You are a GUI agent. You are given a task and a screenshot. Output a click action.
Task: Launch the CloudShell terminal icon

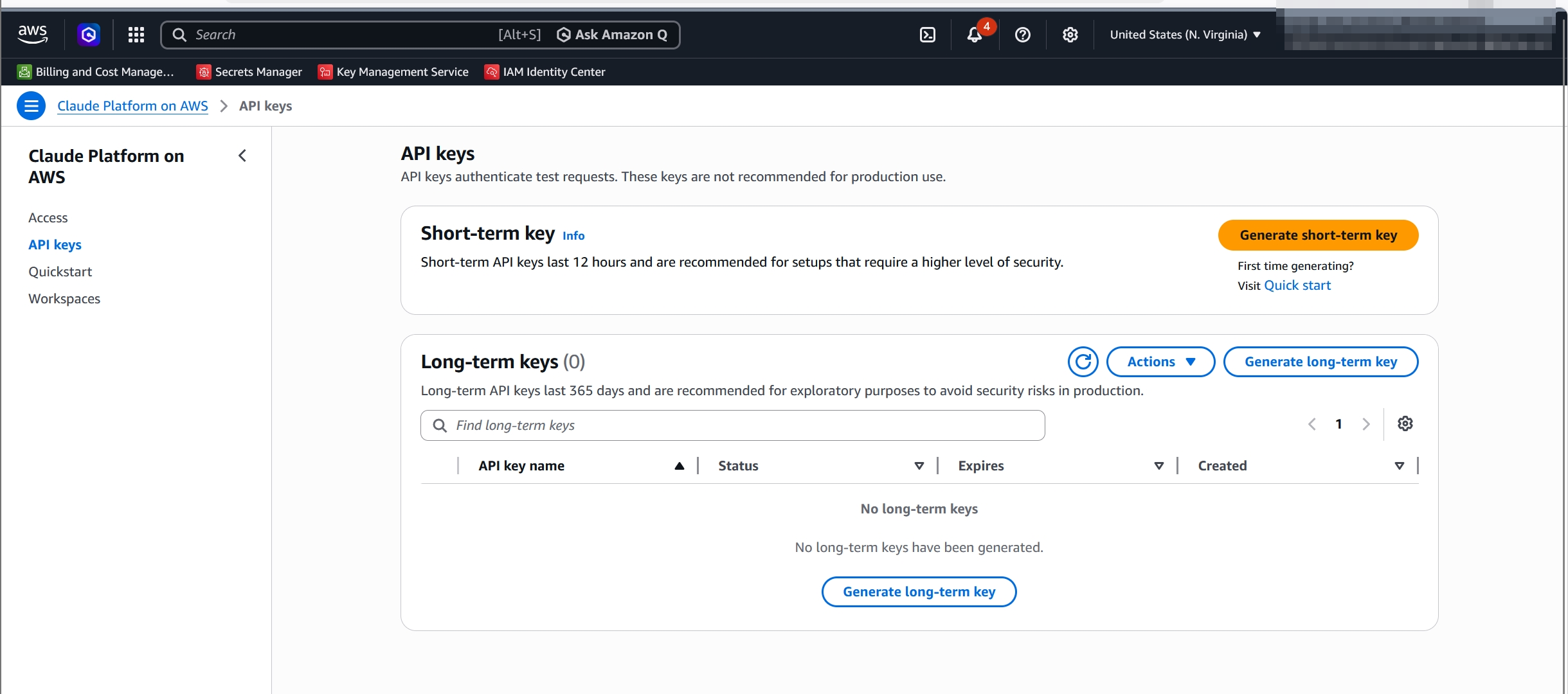click(x=928, y=35)
